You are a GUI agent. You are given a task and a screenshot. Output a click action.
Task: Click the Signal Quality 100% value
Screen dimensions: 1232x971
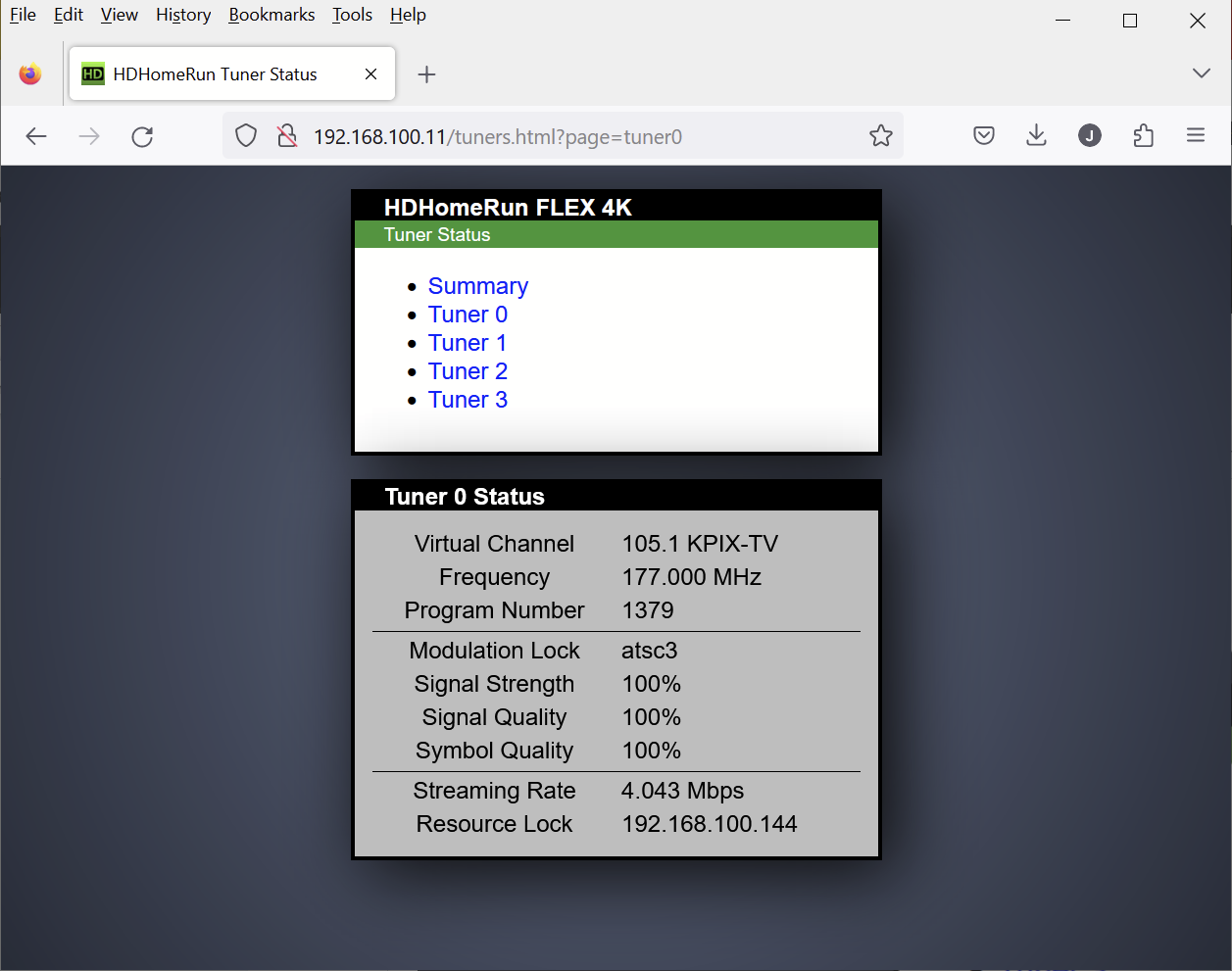652,717
